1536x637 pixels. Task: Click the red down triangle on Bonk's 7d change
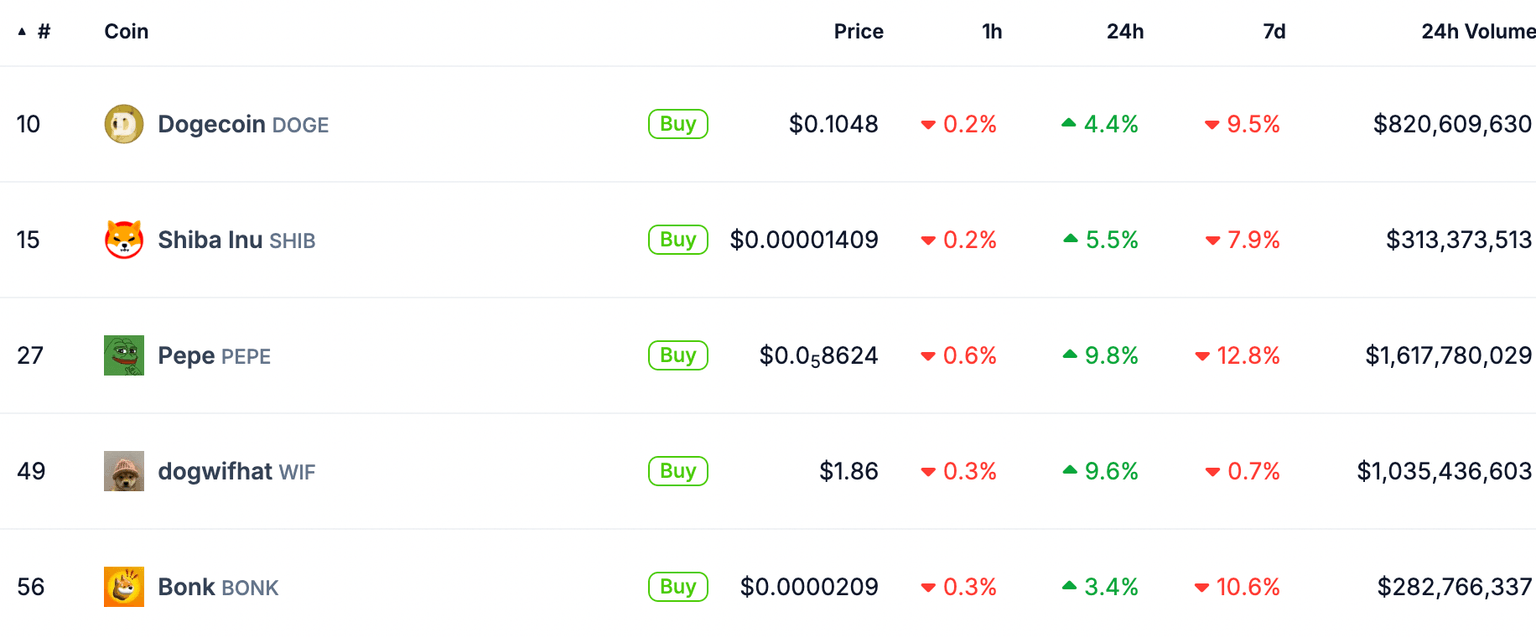coord(1202,587)
